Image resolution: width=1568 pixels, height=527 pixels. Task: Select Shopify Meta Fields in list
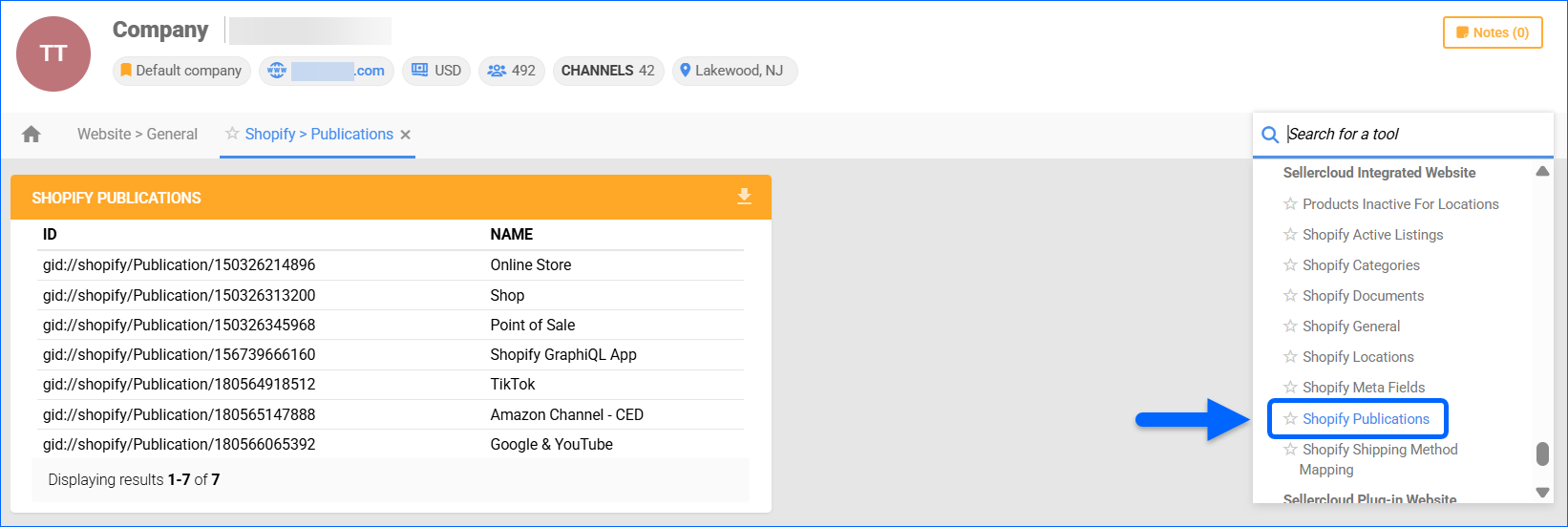click(1363, 388)
